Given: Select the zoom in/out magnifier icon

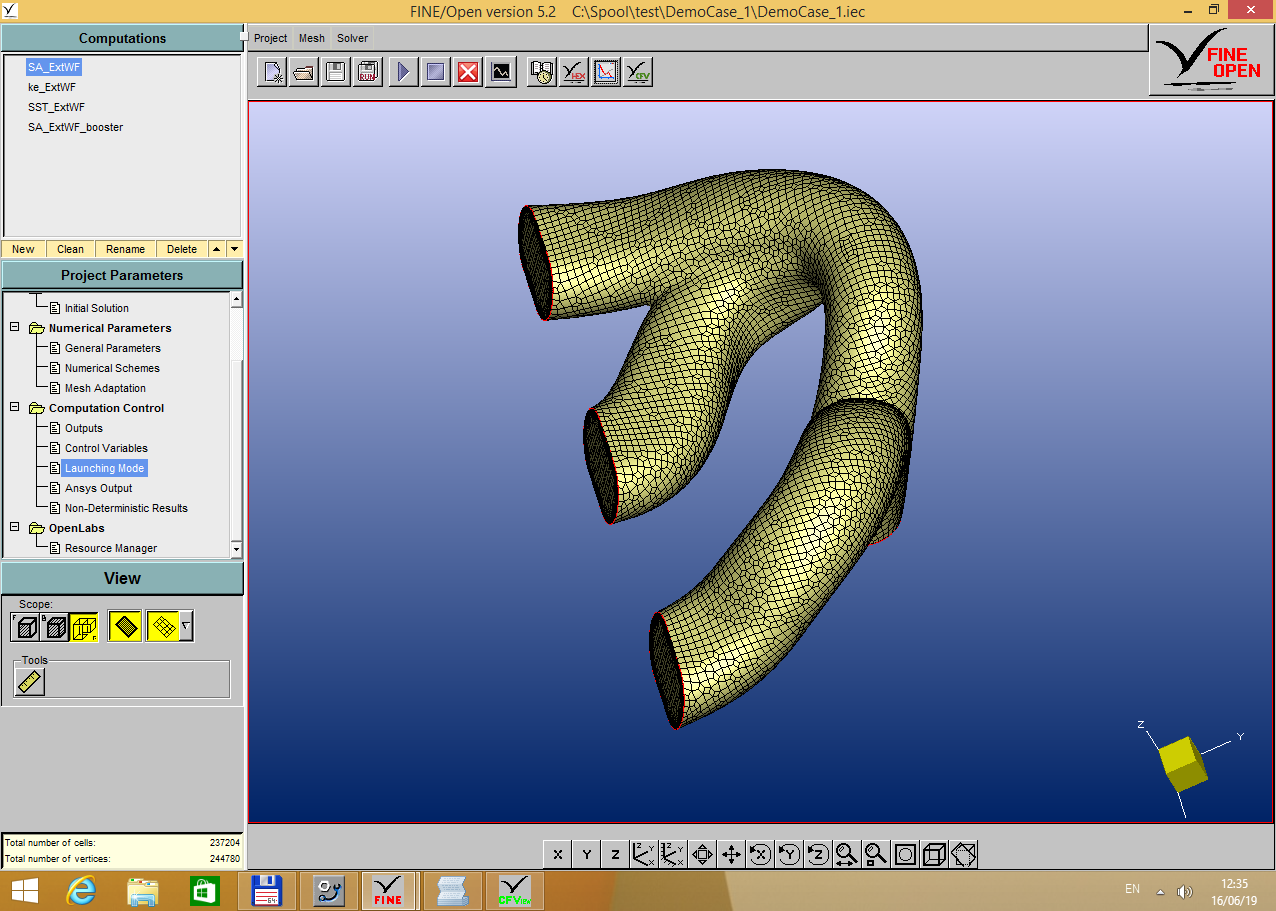Looking at the screenshot, I should (848, 854).
